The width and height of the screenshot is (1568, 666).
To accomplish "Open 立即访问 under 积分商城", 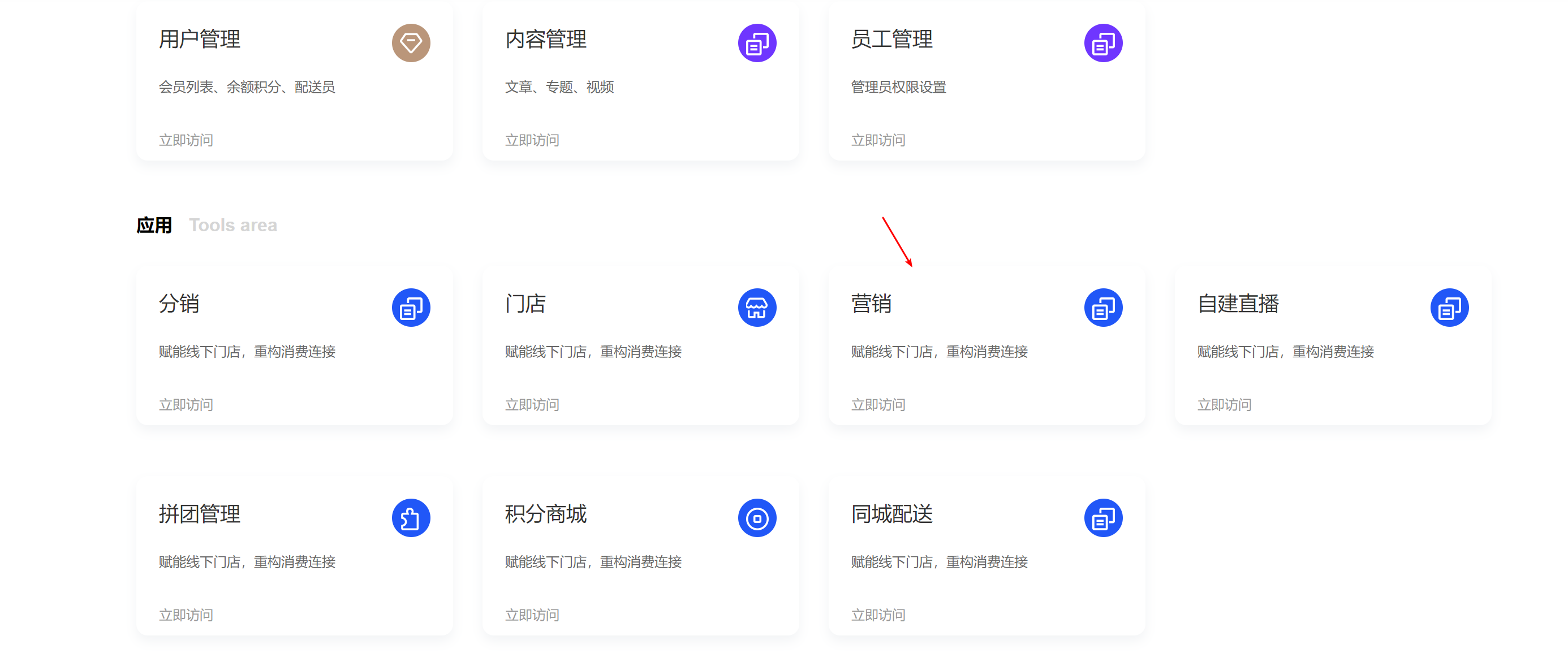I will pos(532,616).
